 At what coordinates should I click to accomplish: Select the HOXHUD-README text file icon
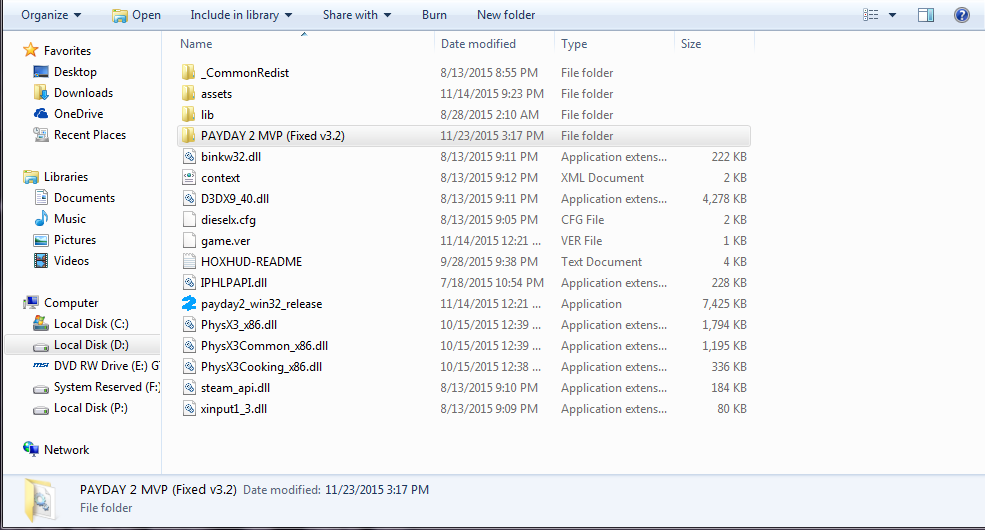(189, 261)
